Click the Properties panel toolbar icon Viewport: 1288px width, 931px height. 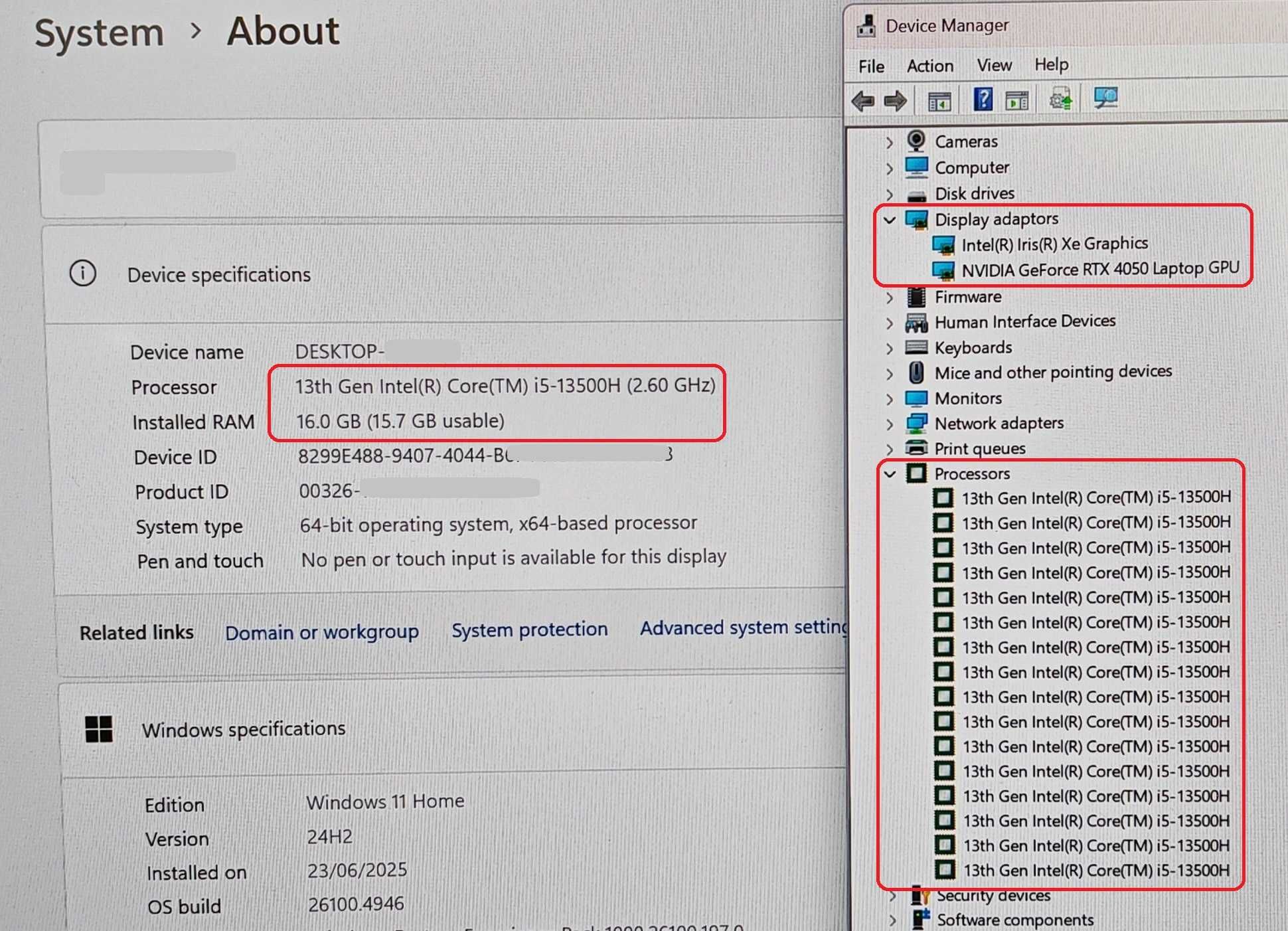tap(1016, 100)
